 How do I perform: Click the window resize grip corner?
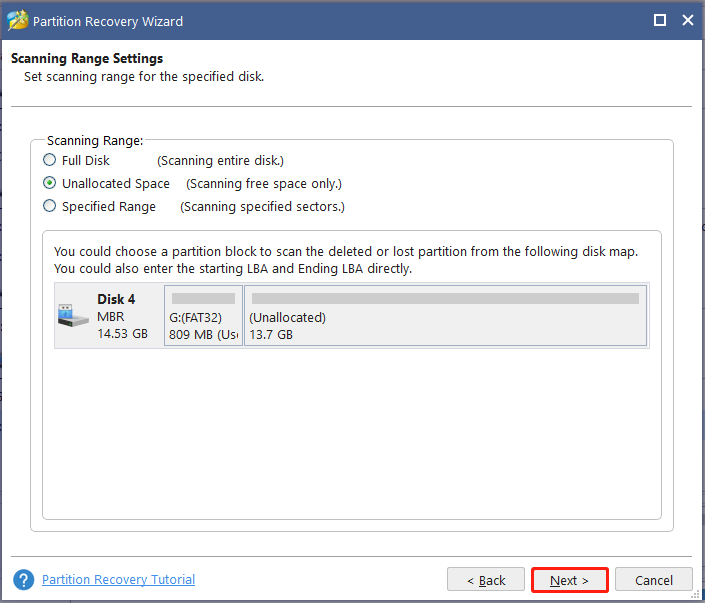pyautogui.click(x=696, y=594)
